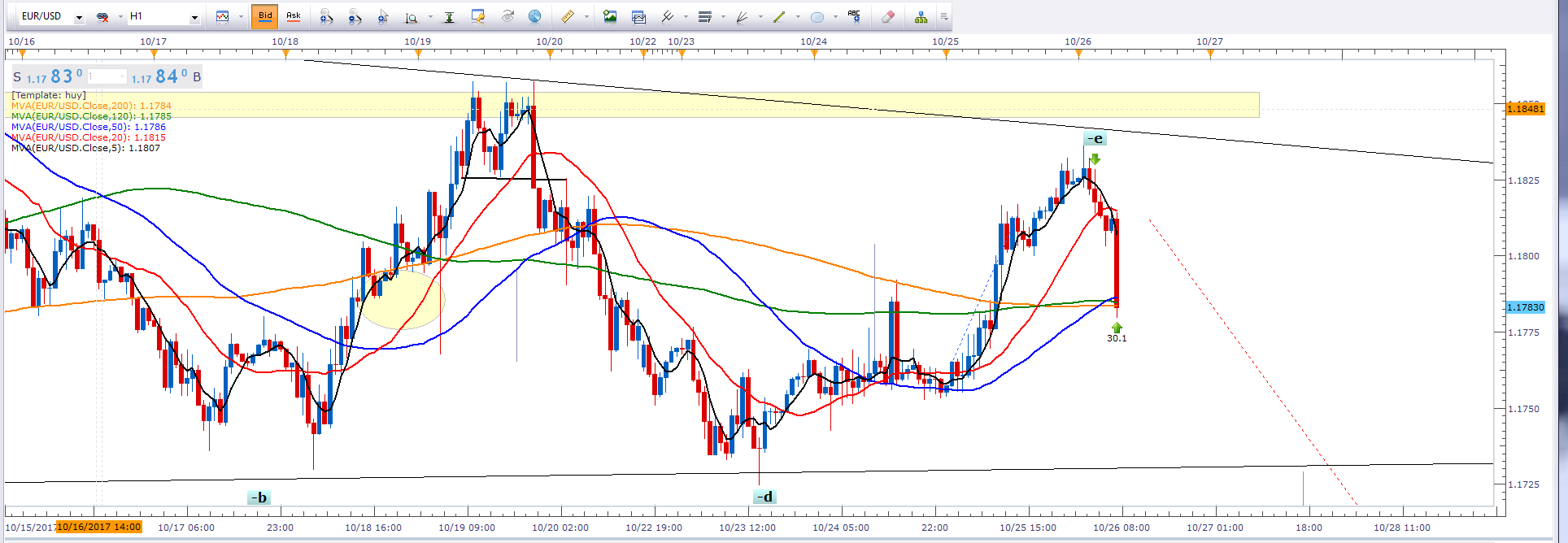Click the add picture icon
This screenshot has width=1568, height=543.
[x=610, y=16]
